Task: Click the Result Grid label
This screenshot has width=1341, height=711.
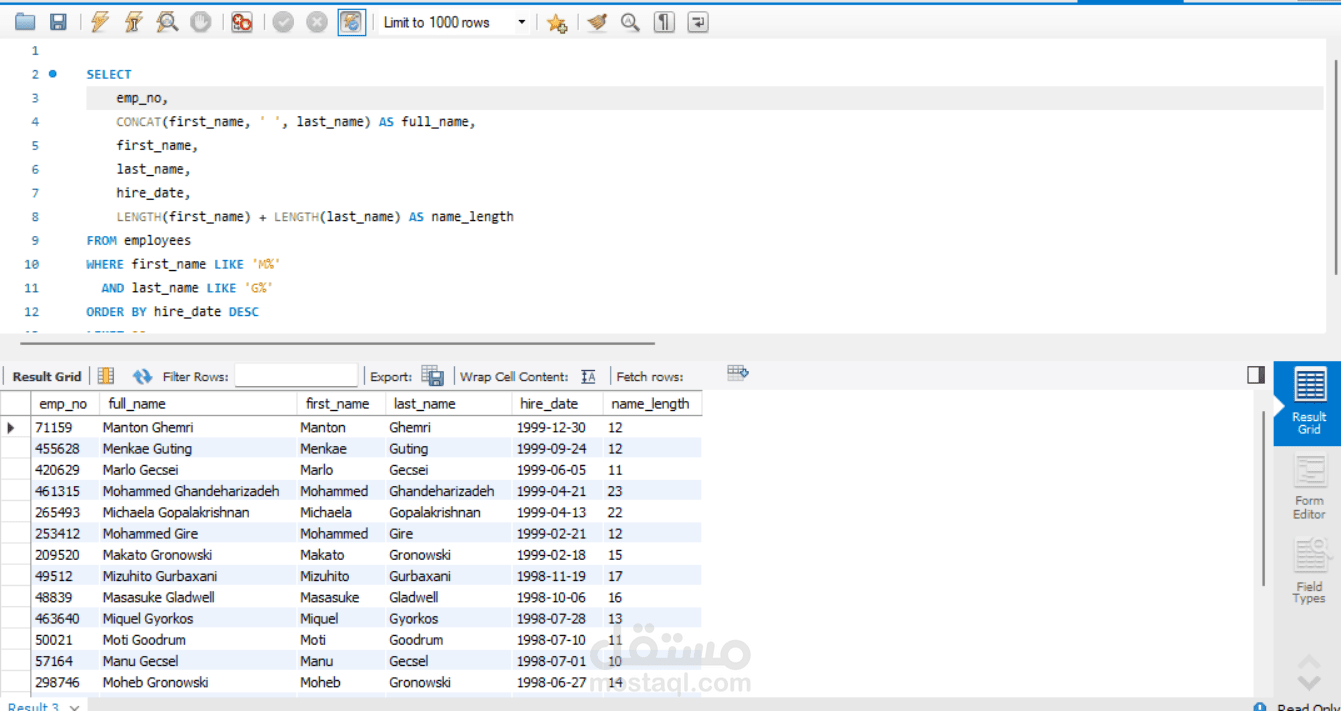Action: point(47,376)
